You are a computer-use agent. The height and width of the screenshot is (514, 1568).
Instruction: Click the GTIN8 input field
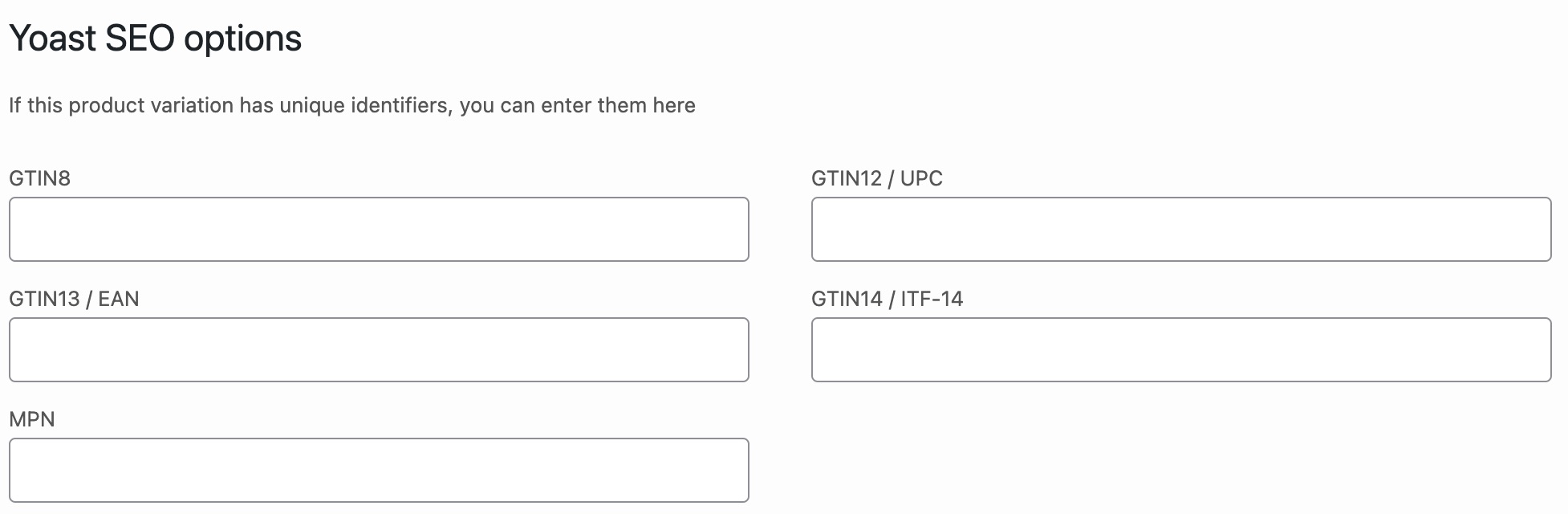point(379,229)
